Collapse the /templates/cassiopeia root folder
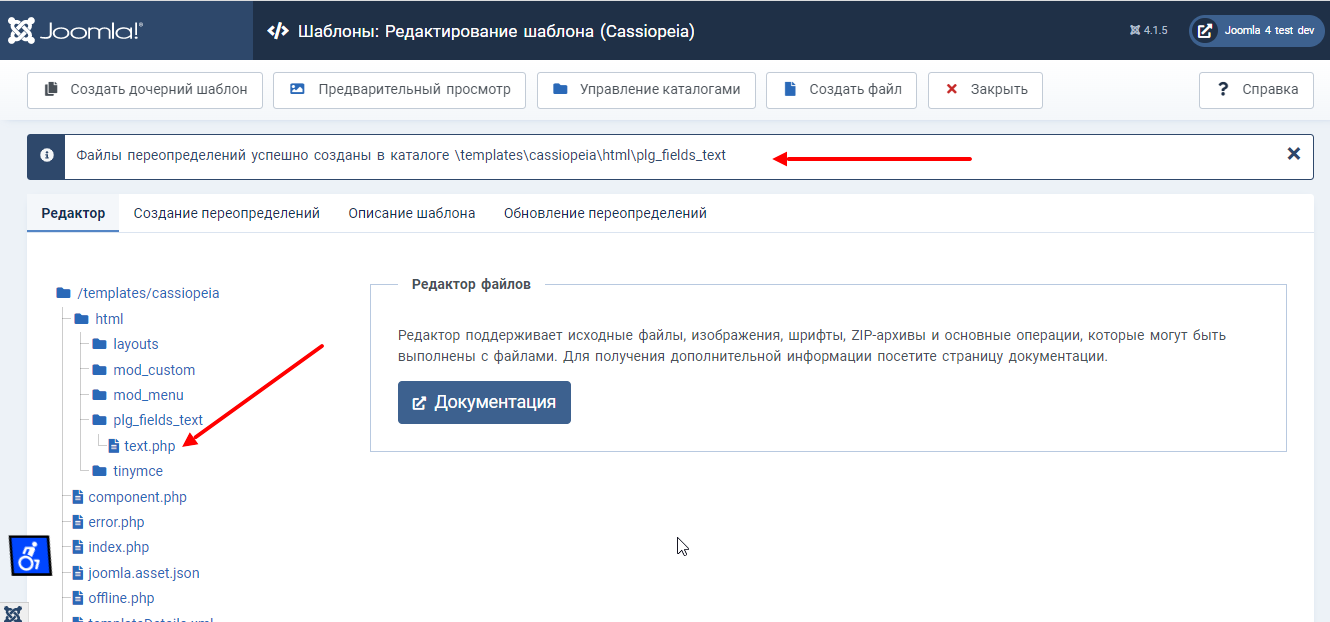 148,293
